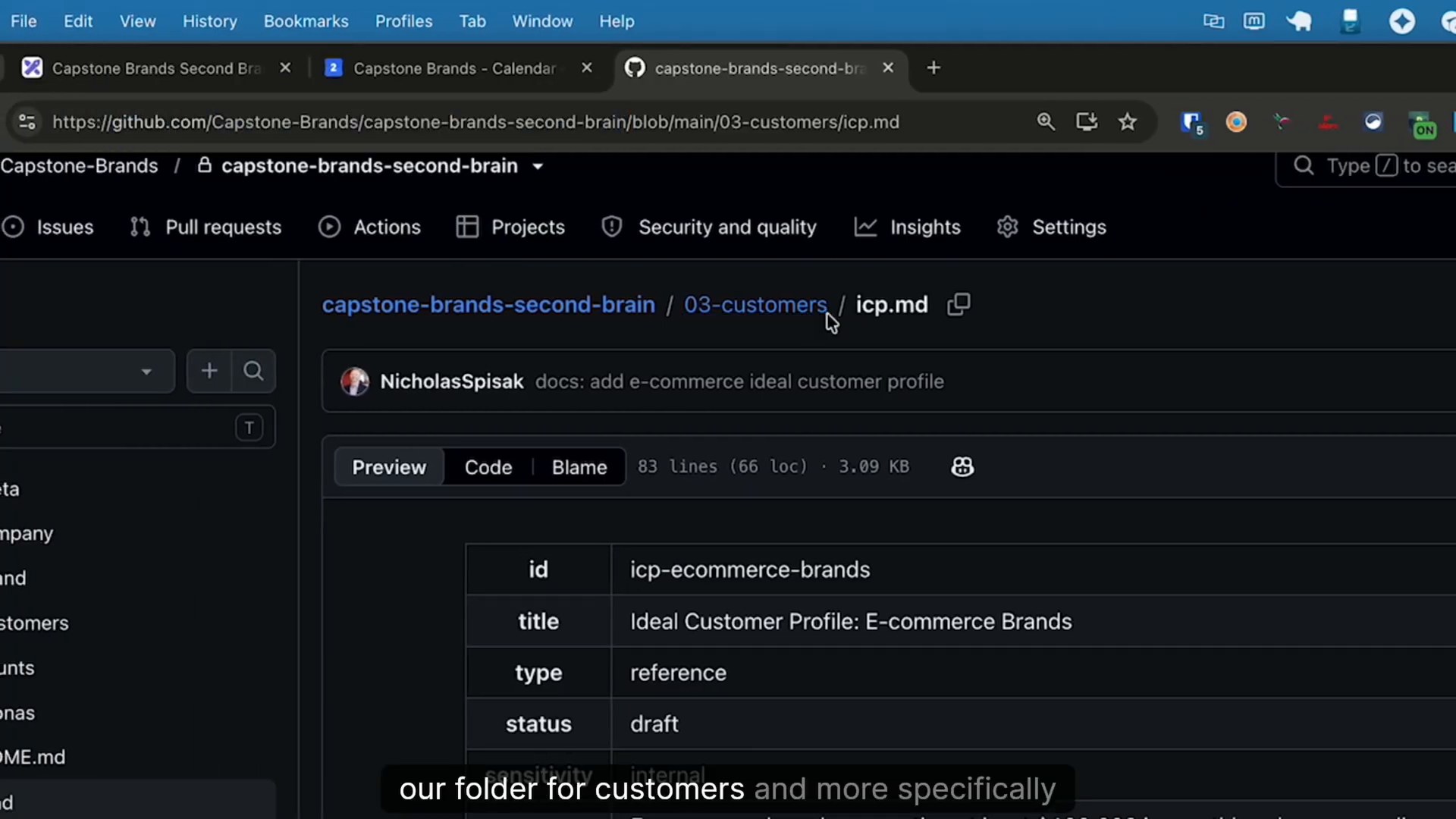
Task: Open Security and quality tab
Action: [709, 227]
